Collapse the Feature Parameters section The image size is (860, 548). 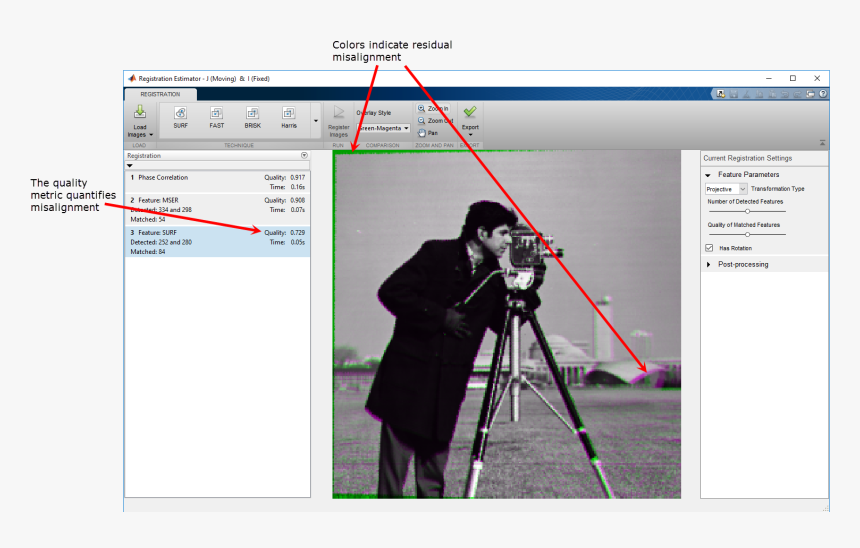pyautogui.click(x=708, y=175)
